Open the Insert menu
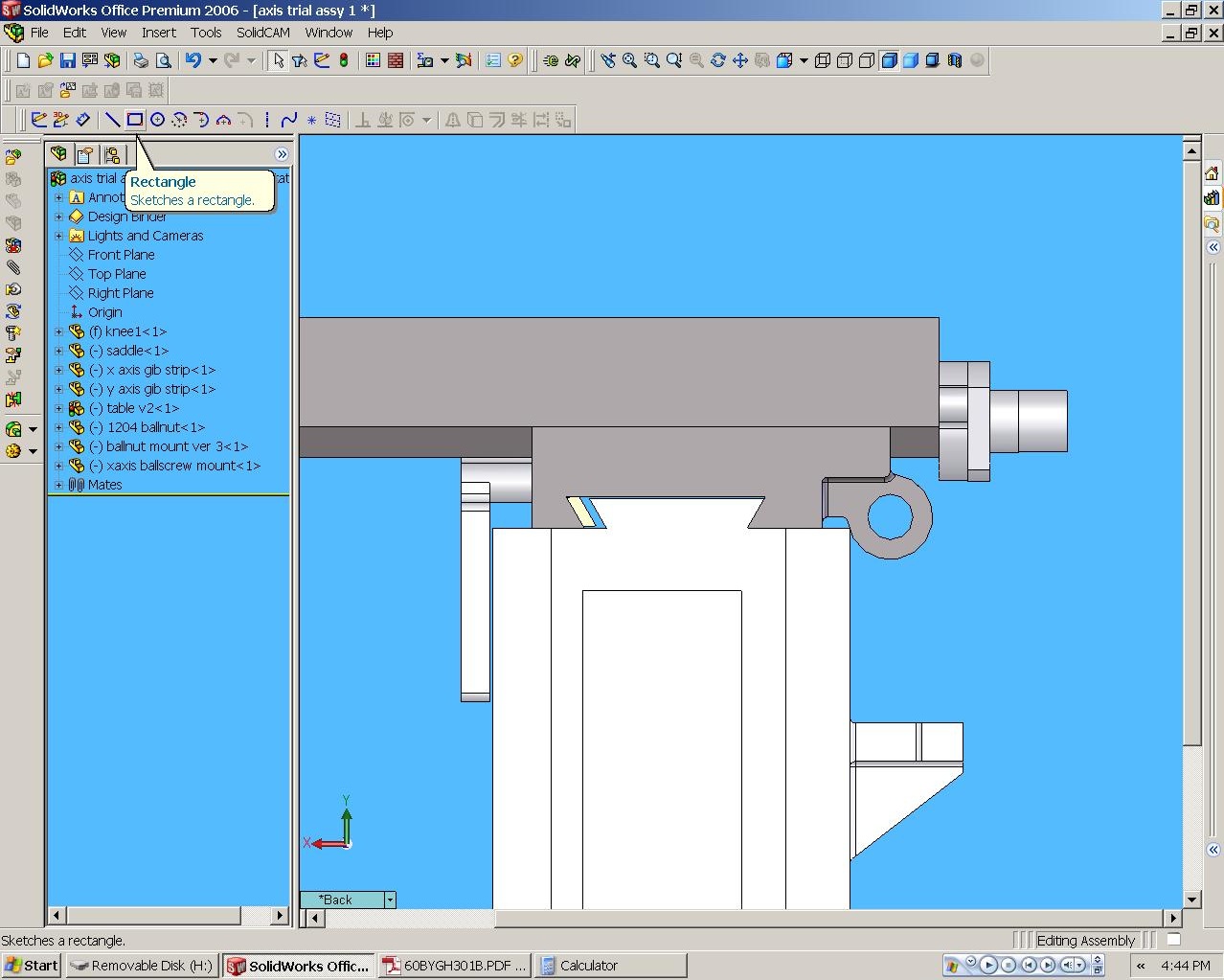This screenshot has height=980, width=1224. pos(158,33)
